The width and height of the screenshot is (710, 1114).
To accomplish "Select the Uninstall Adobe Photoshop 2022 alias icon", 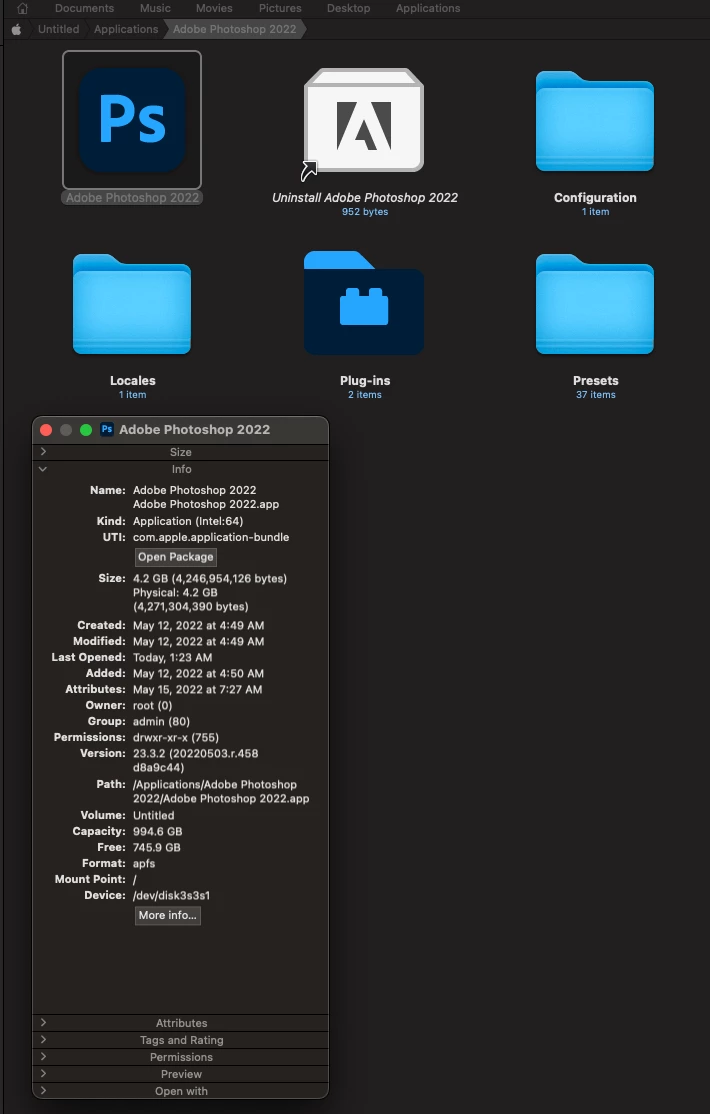I will [x=364, y=121].
